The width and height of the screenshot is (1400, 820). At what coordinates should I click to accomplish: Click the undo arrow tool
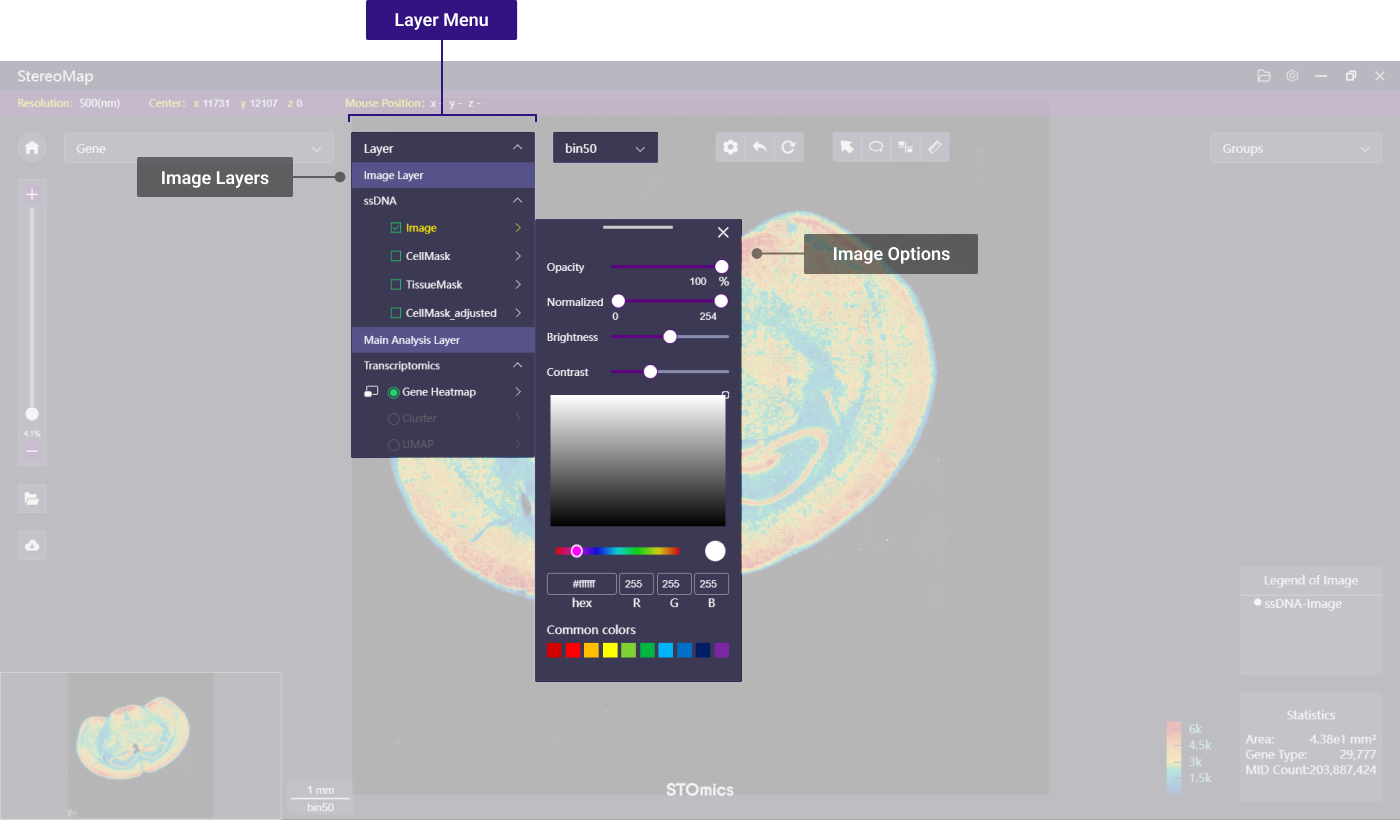tap(760, 147)
